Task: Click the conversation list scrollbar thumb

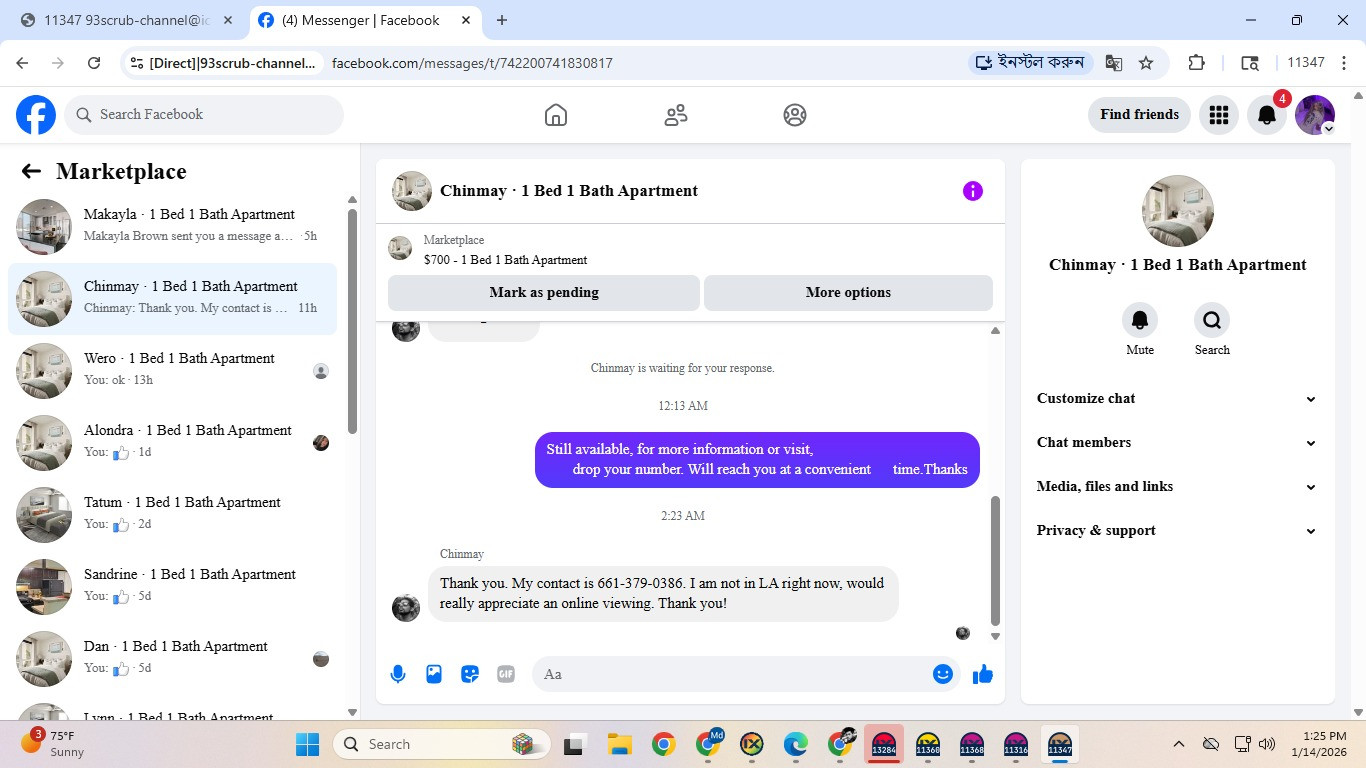Action: (x=352, y=320)
